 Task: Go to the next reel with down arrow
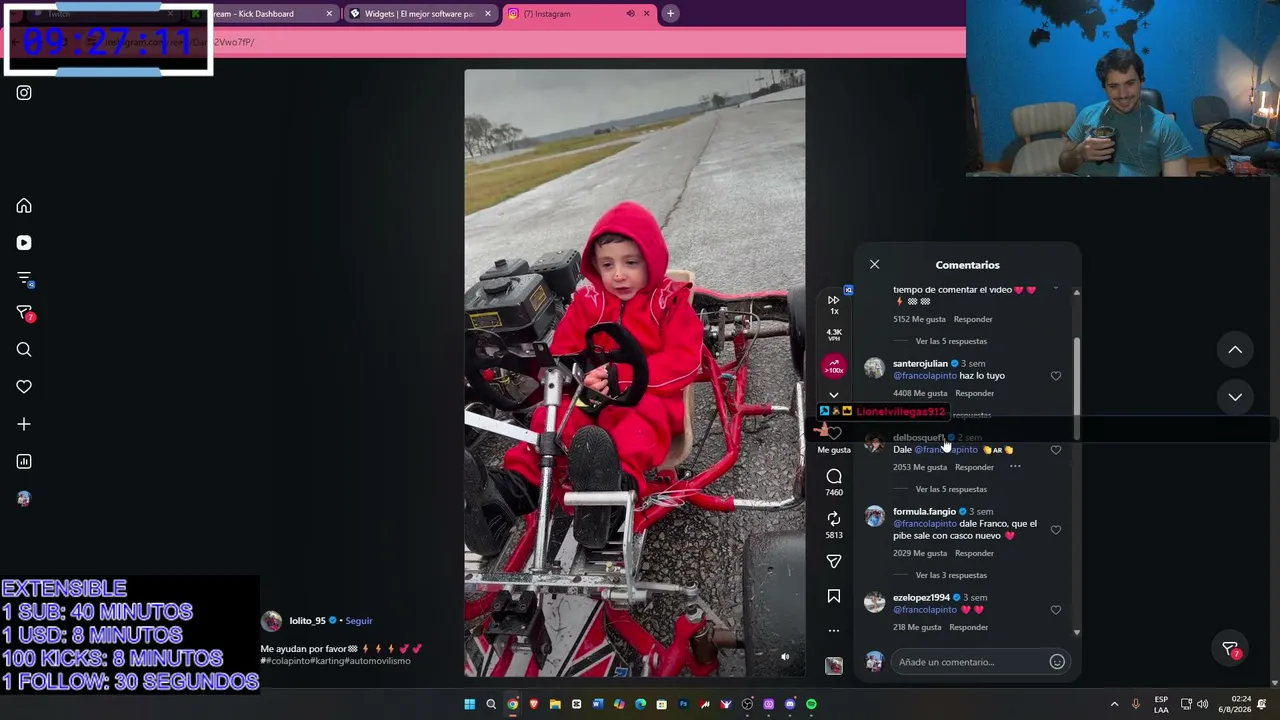[x=1235, y=397]
